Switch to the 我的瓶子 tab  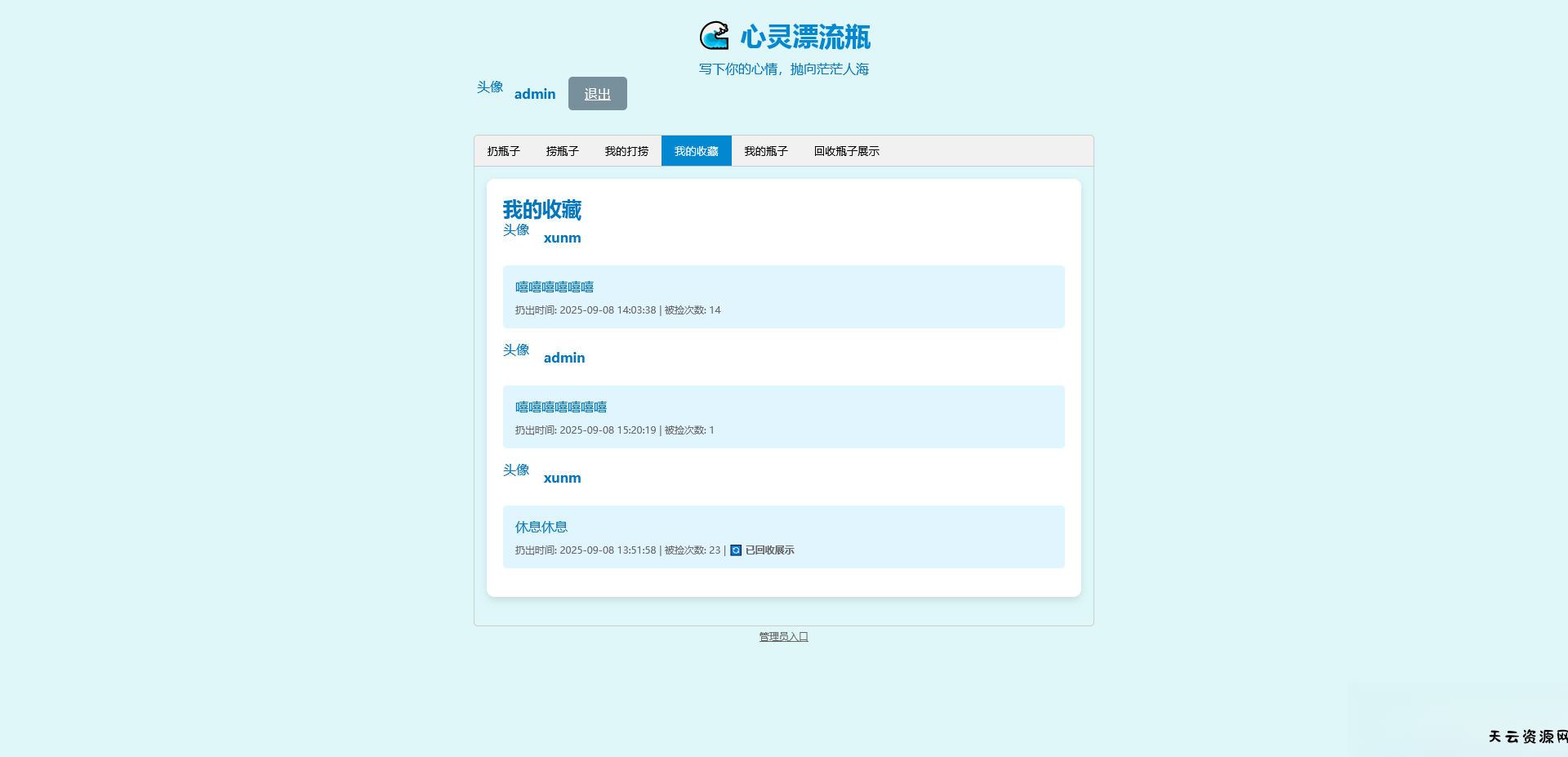(766, 150)
